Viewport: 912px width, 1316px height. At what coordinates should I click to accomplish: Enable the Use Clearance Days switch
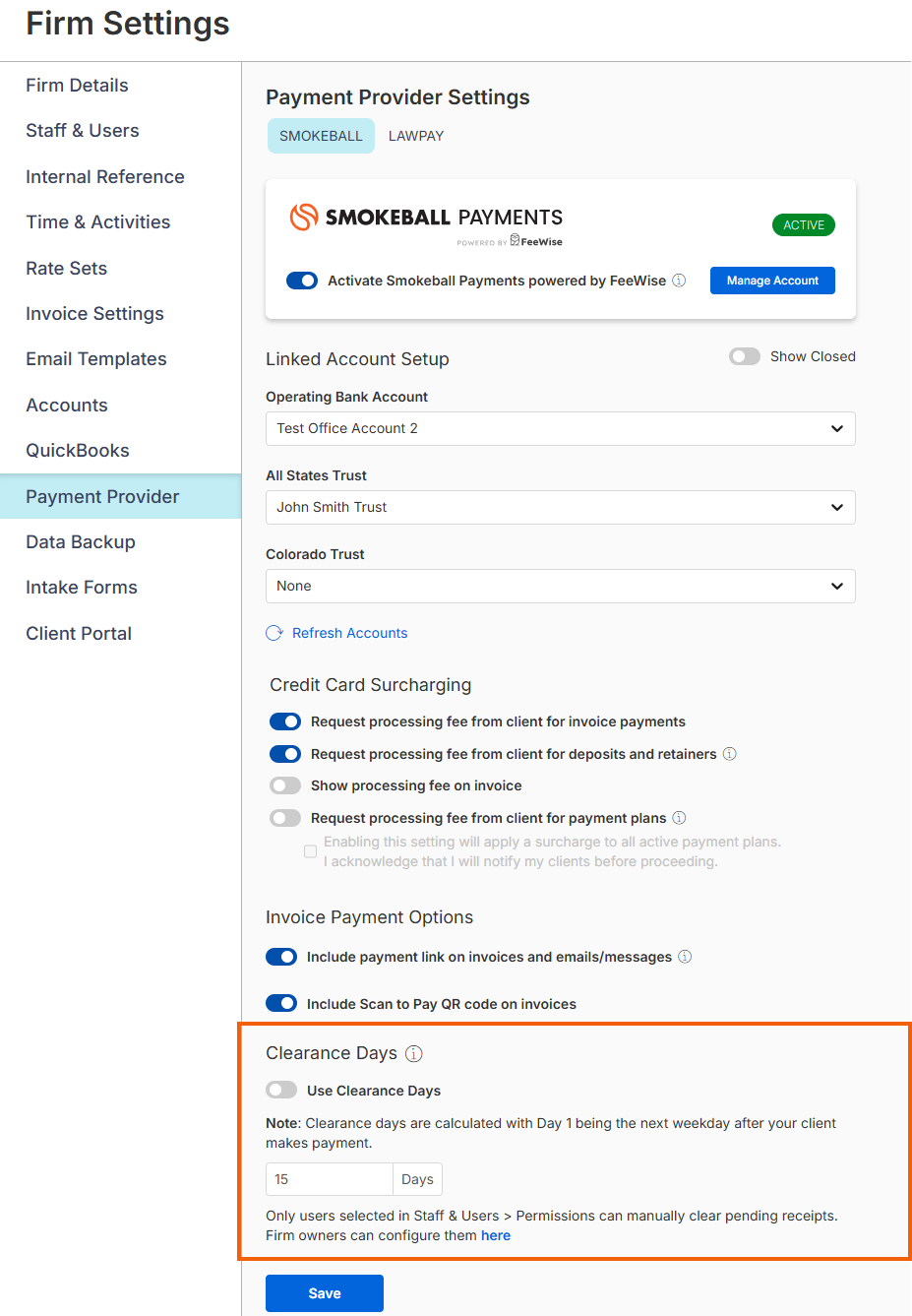pos(281,1090)
